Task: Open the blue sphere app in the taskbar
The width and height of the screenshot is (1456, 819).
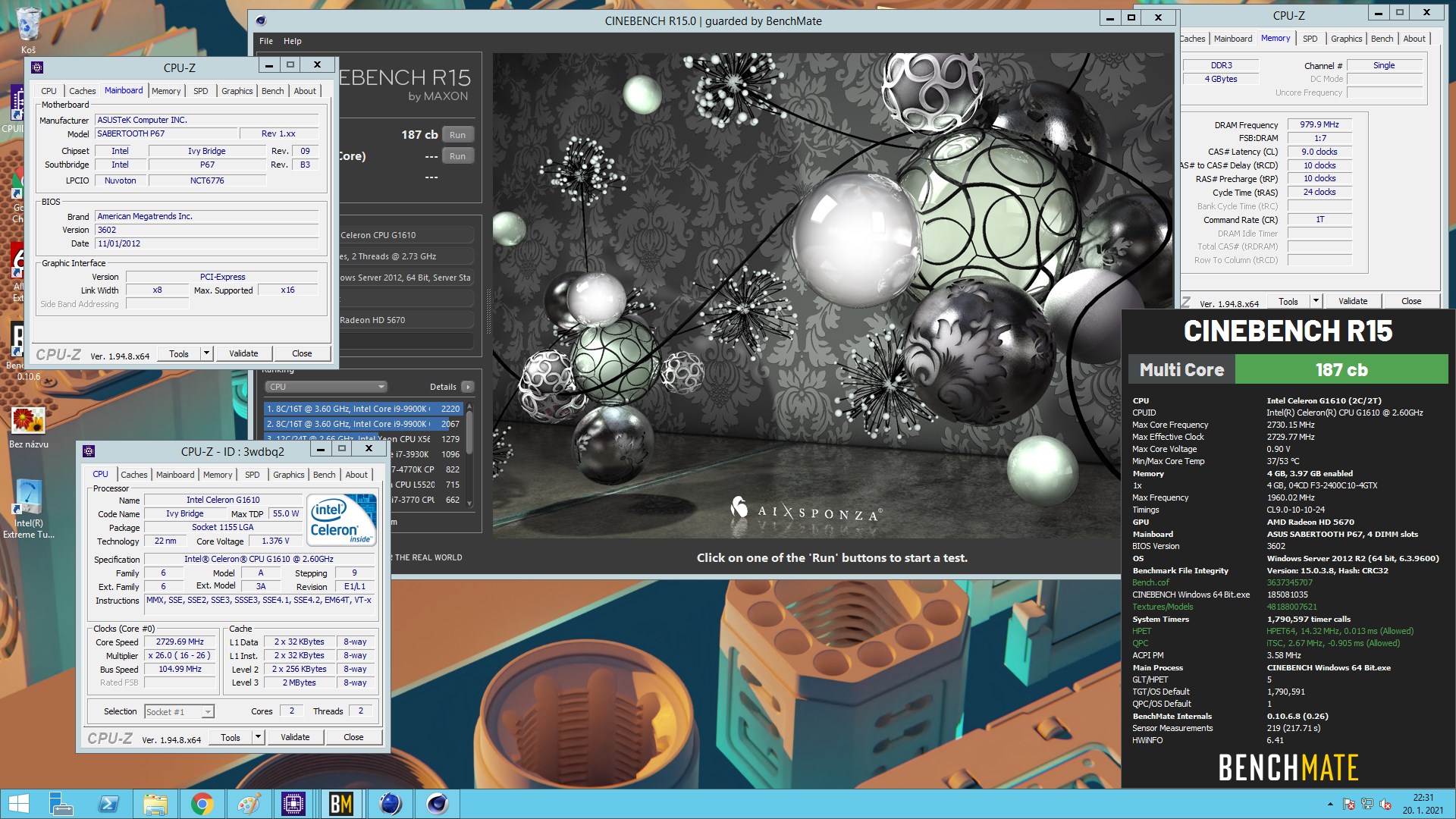Action: [x=390, y=804]
